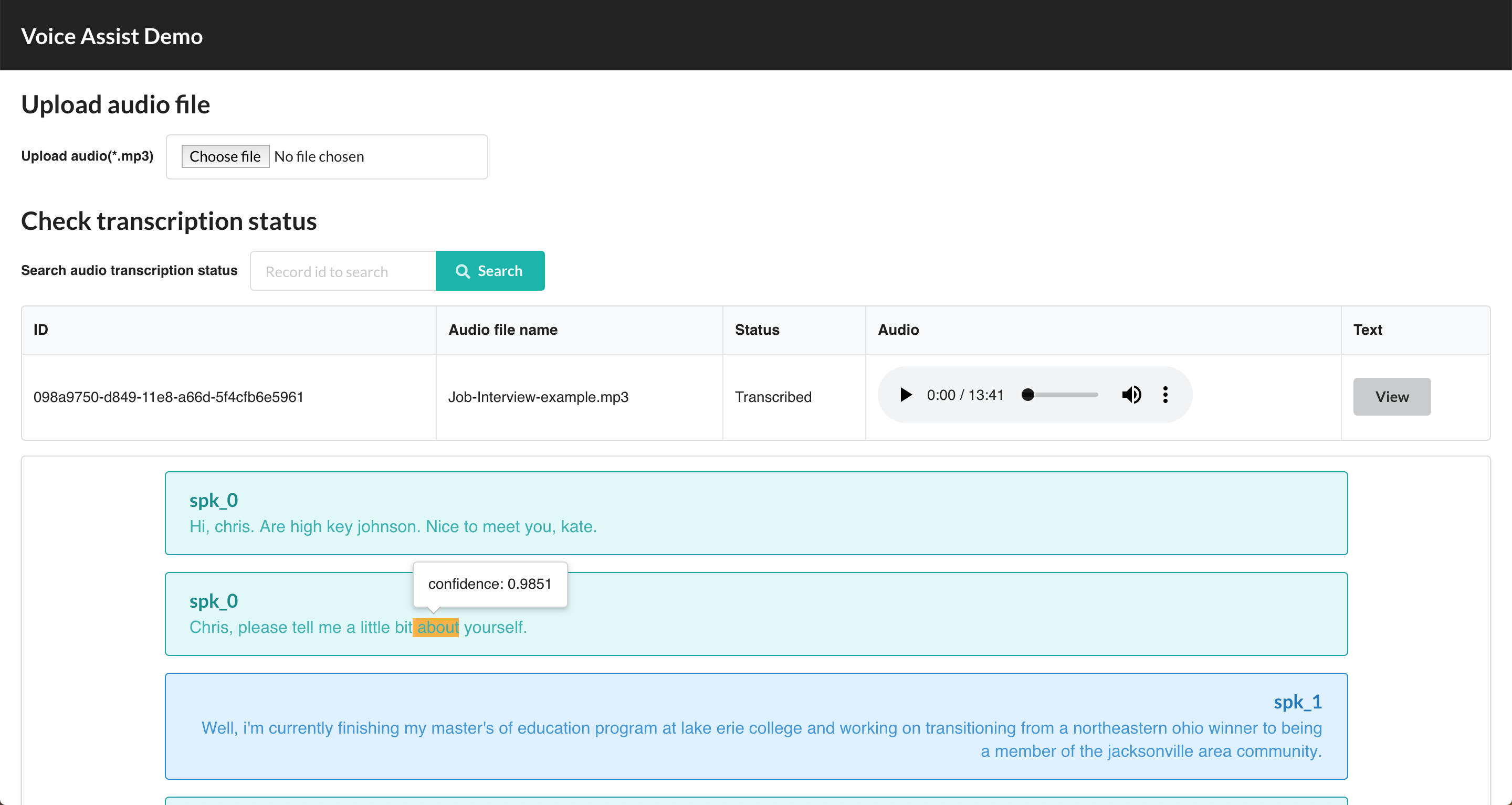This screenshot has height=805, width=1512.
Task: Click the Search button
Action: coord(489,271)
